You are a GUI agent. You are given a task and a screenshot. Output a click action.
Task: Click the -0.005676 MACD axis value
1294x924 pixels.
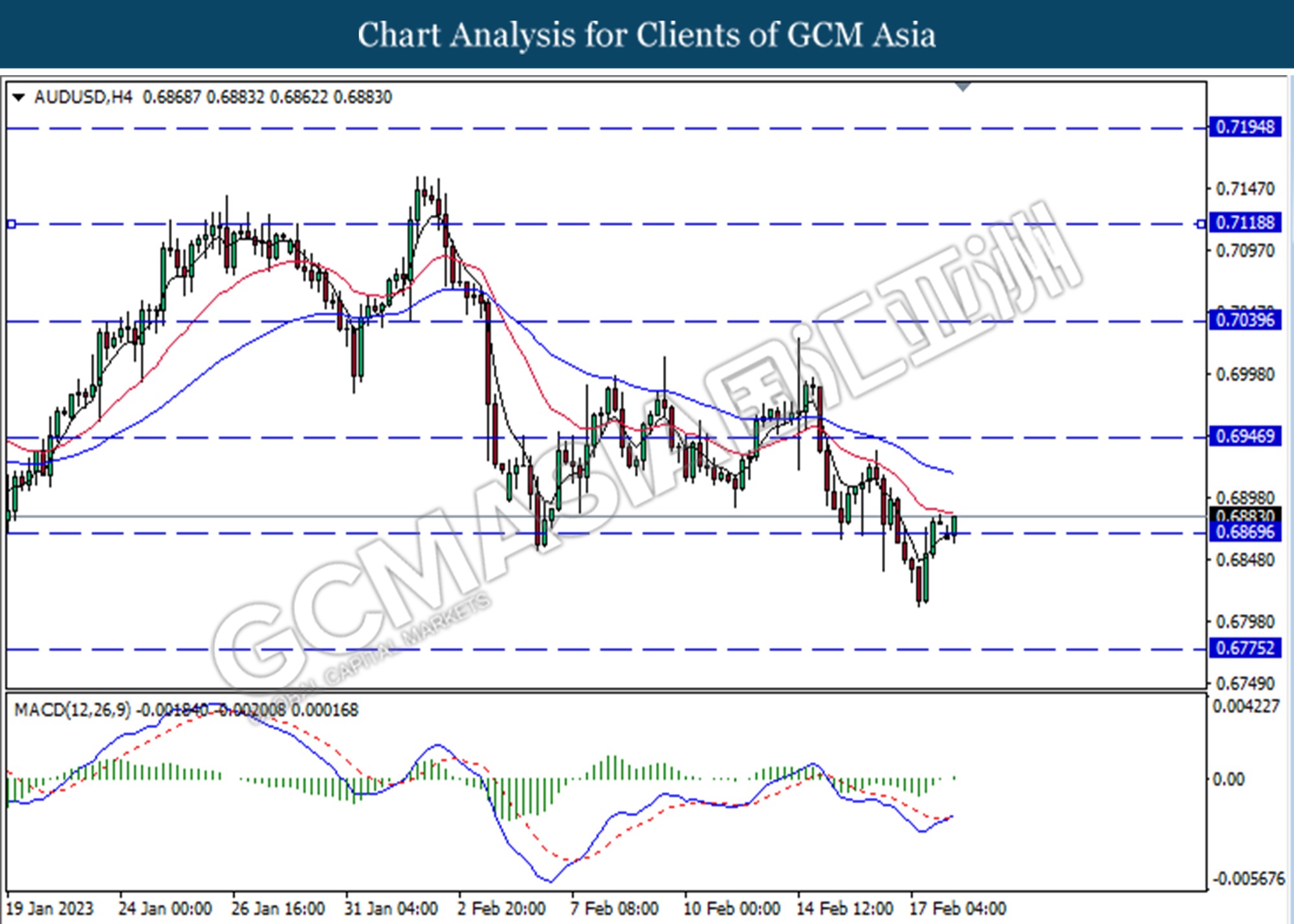point(1248,879)
